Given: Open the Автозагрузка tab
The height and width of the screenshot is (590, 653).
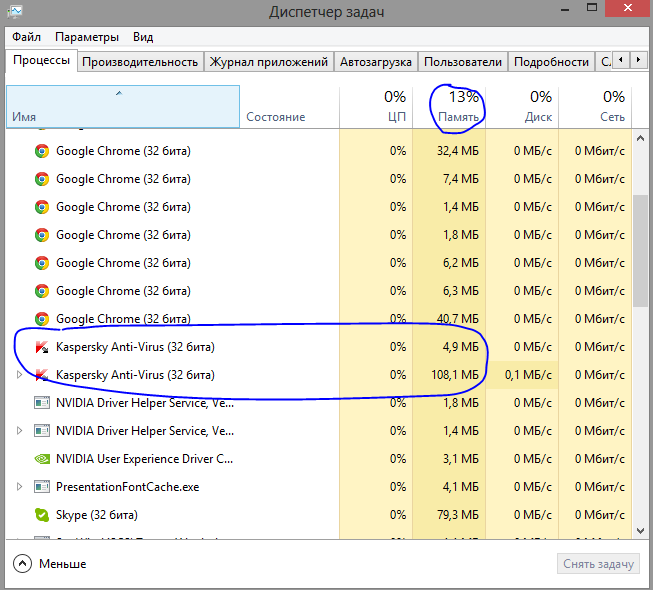Looking at the screenshot, I should tap(376, 62).
